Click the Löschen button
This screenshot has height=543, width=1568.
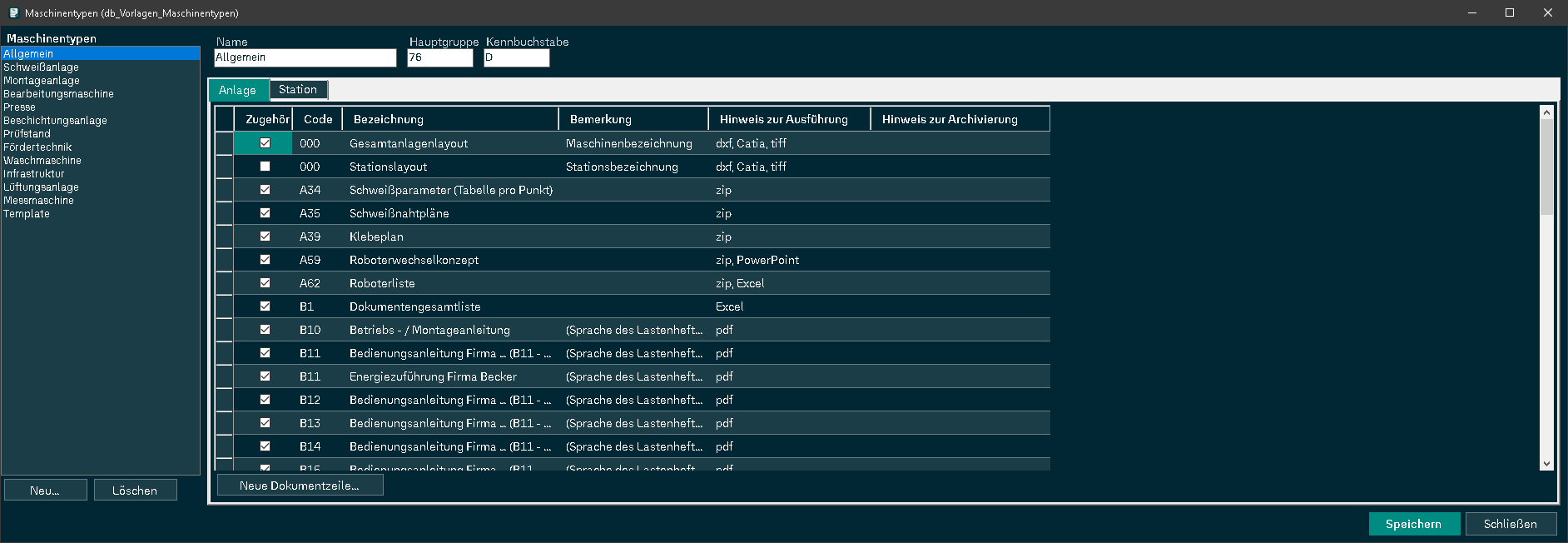[x=135, y=491]
